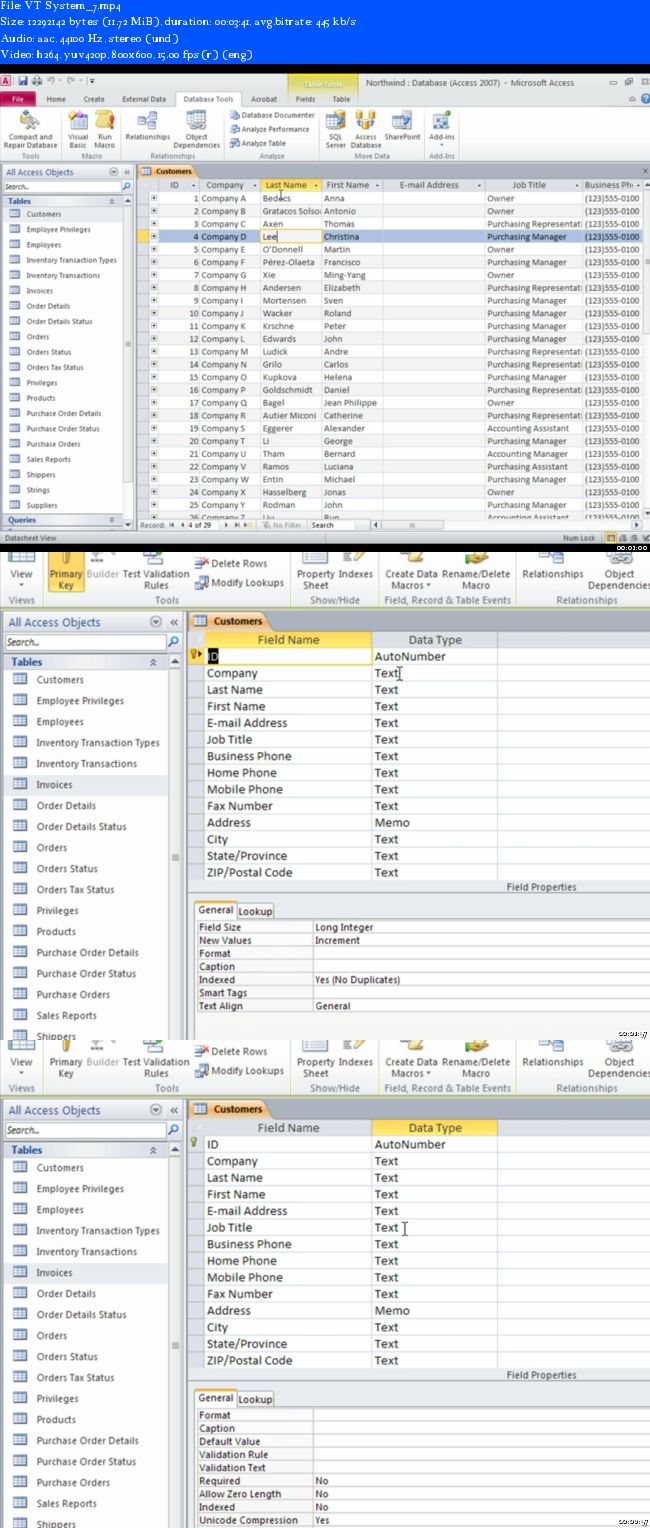Open the First Name column dropdown arrow

coord(377,185)
